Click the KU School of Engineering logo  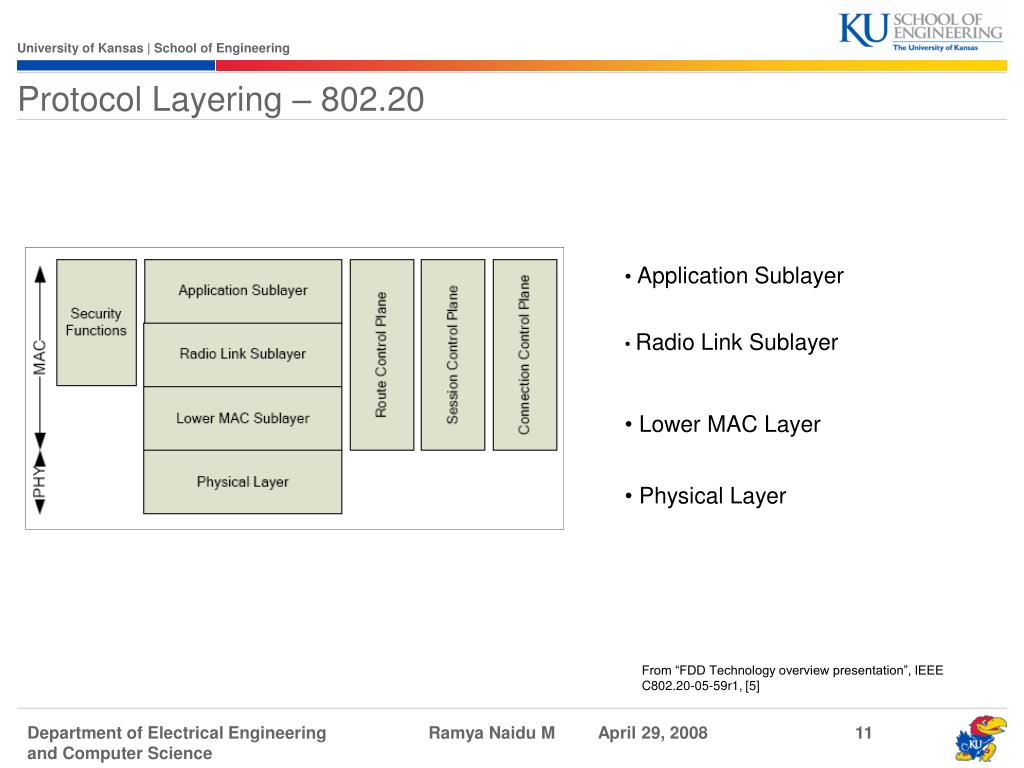(x=921, y=31)
